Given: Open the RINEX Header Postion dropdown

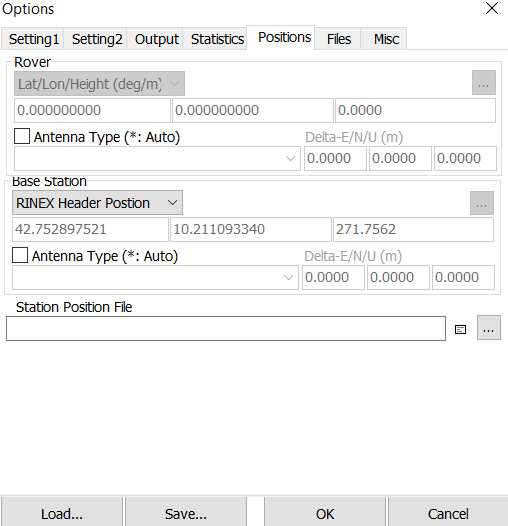Looking at the screenshot, I should point(97,203).
